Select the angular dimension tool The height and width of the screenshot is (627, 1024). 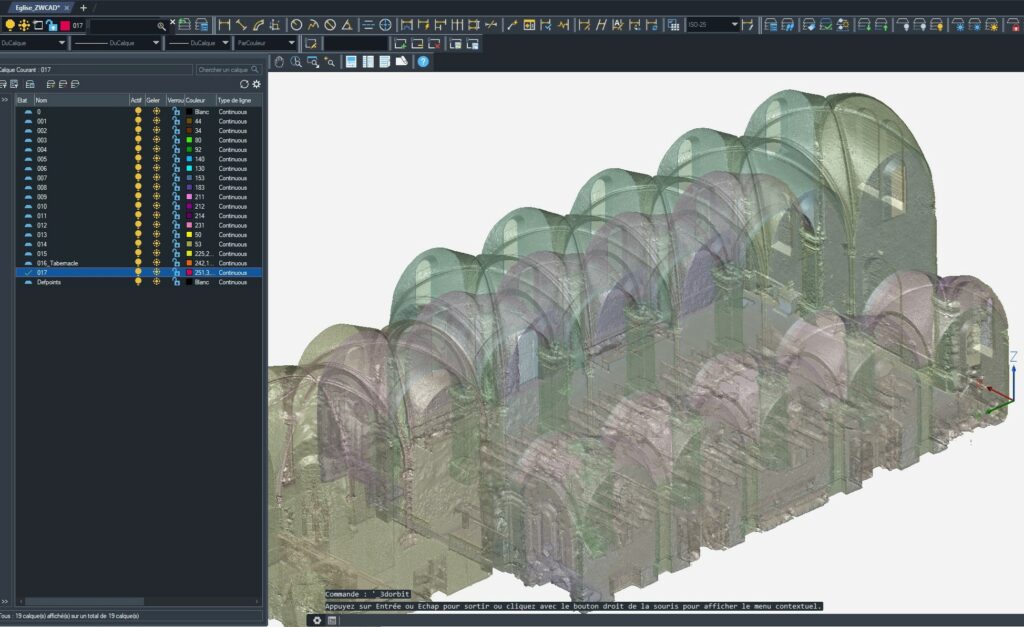[x=347, y=25]
